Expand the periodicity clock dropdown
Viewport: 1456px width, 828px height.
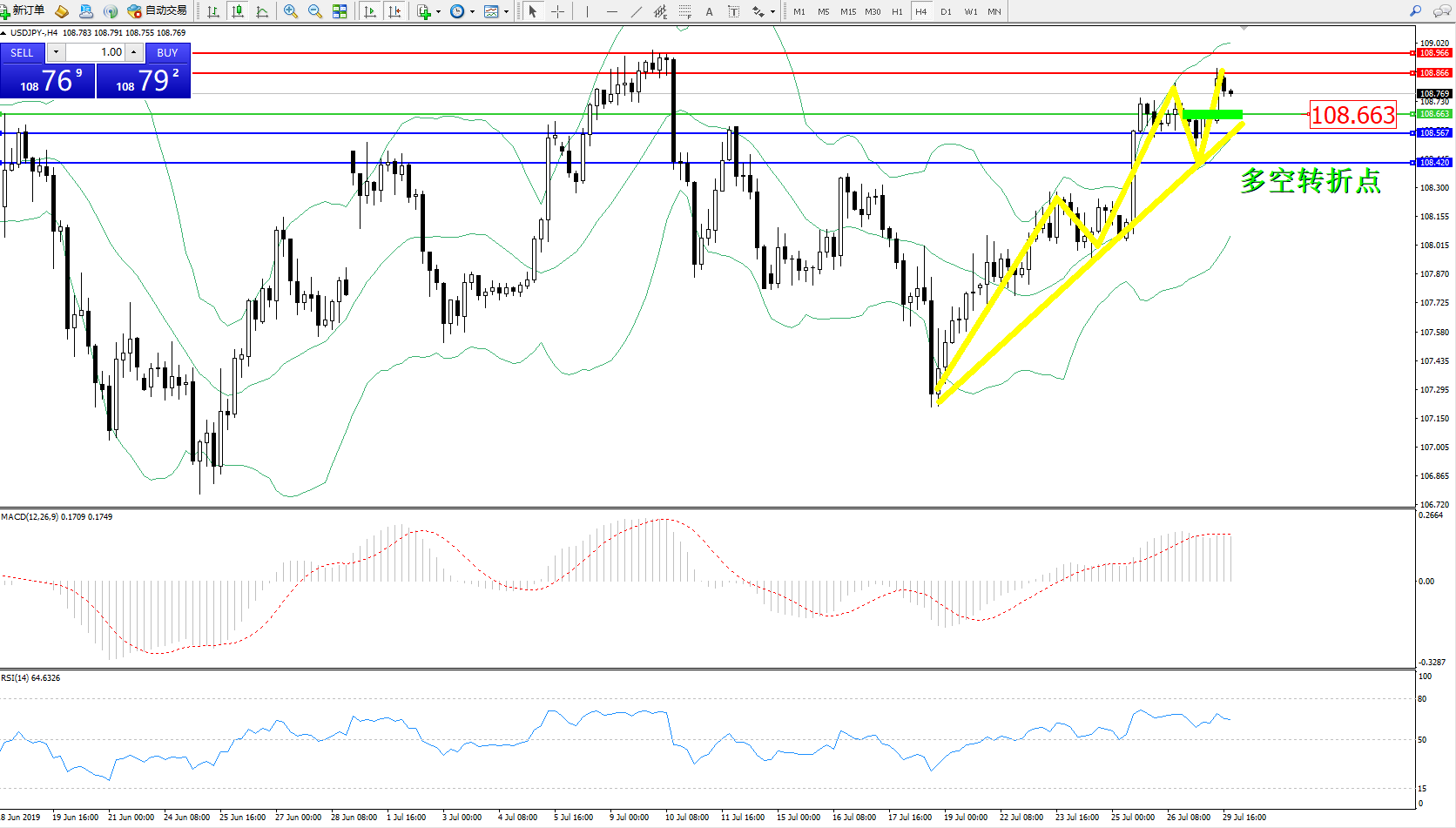point(472,11)
